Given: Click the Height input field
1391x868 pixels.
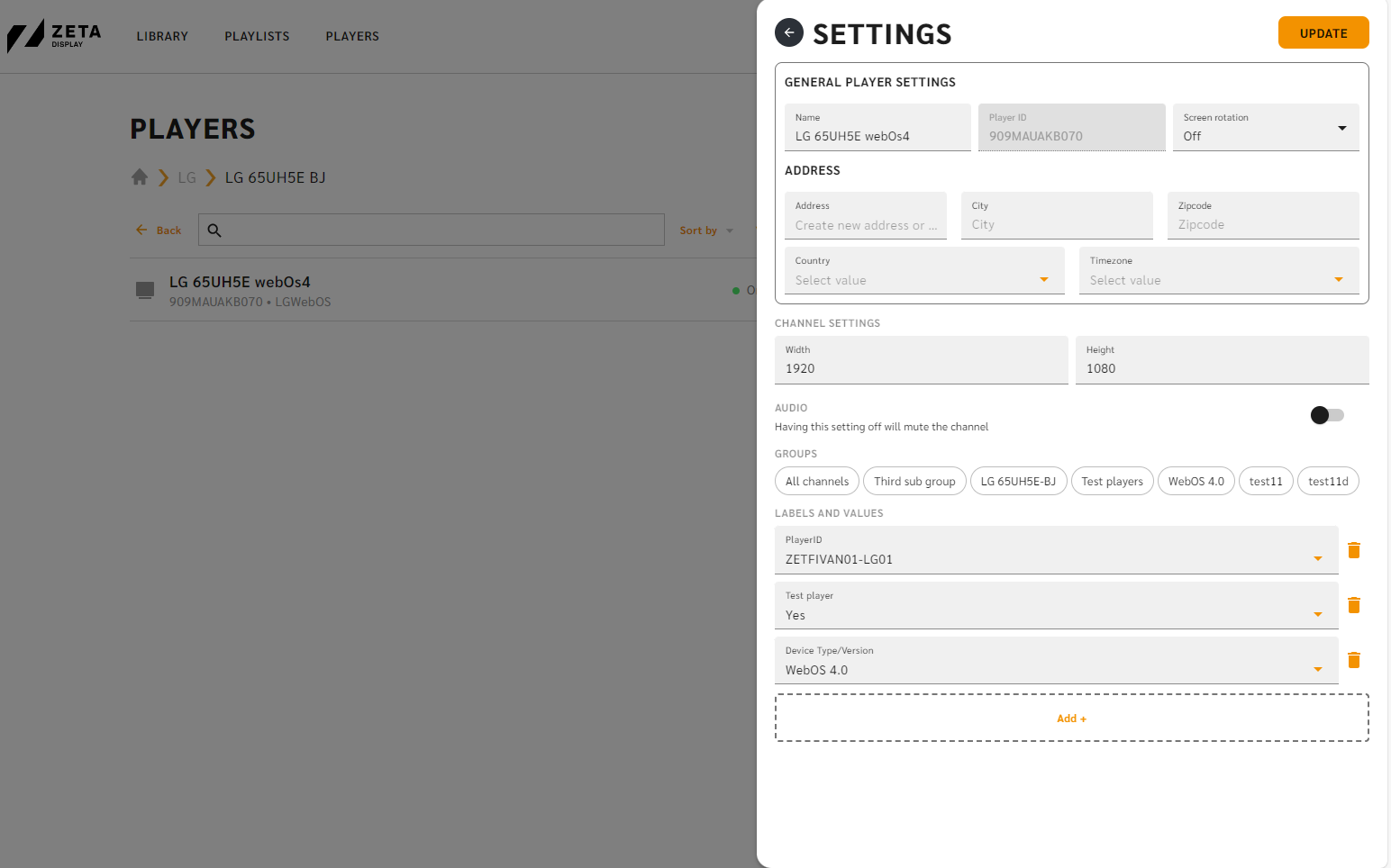Looking at the screenshot, I should [x=1223, y=360].
